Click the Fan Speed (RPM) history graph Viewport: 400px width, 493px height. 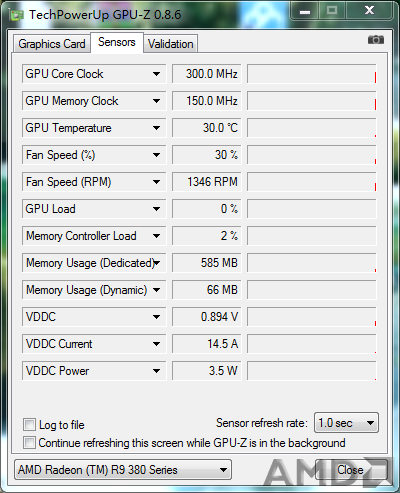click(x=312, y=182)
